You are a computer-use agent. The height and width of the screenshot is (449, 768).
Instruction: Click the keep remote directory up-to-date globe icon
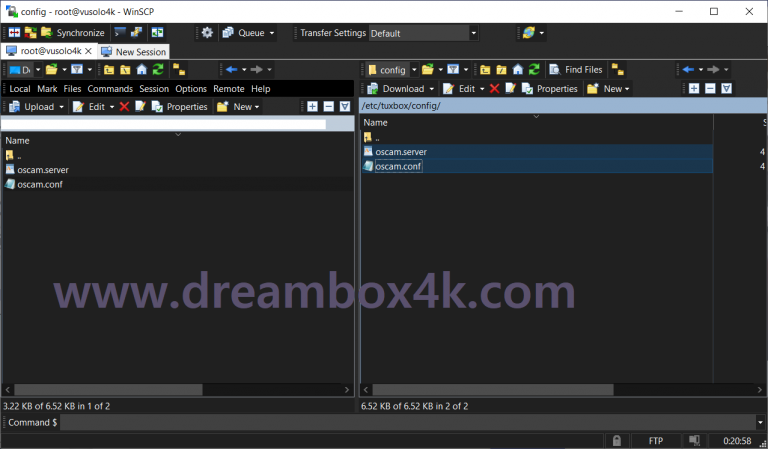[x=528, y=33]
